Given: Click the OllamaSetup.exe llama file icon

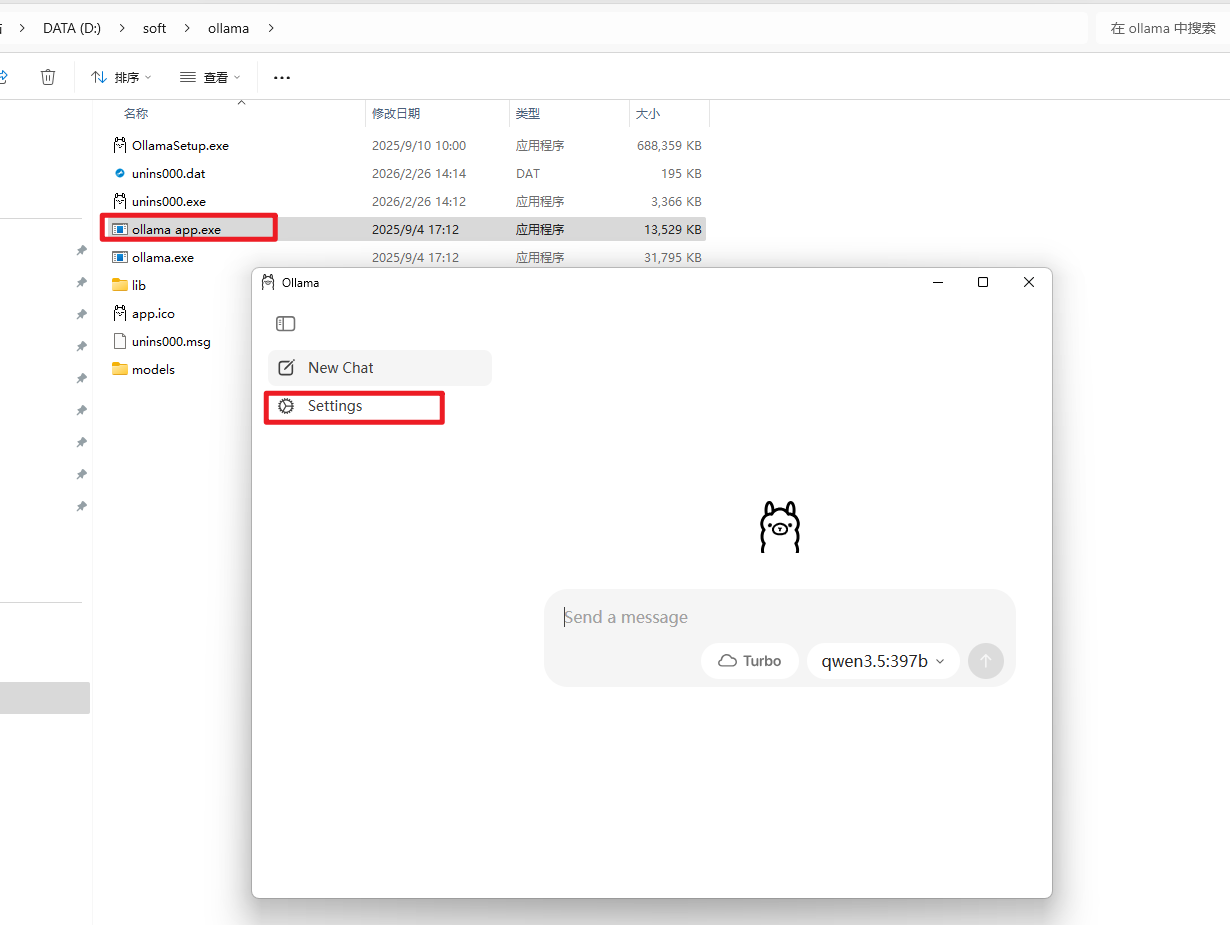Looking at the screenshot, I should (120, 145).
